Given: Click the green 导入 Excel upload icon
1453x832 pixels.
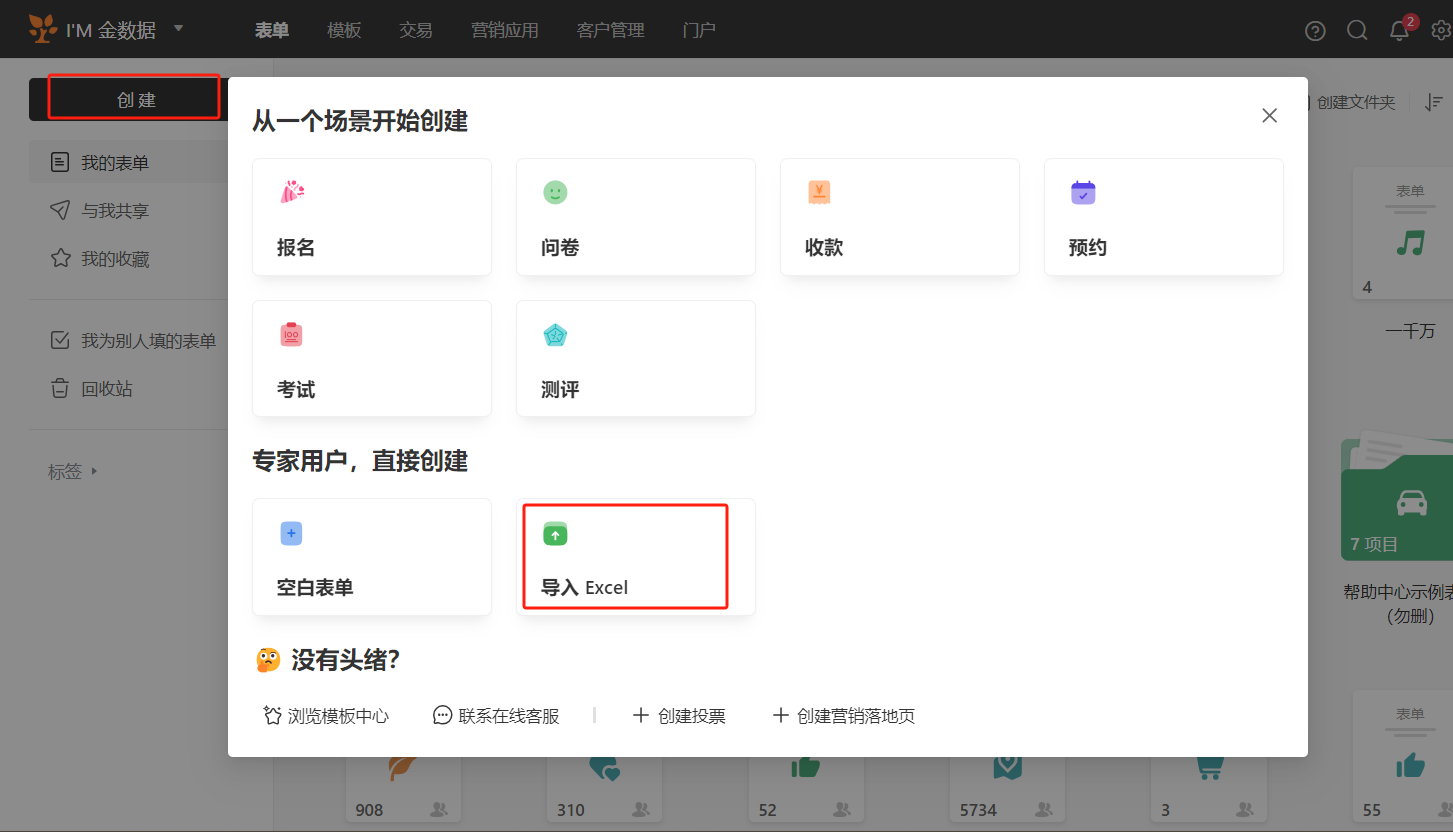Looking at the screenshot, I should pyautogui.click(x=555, y=534).
